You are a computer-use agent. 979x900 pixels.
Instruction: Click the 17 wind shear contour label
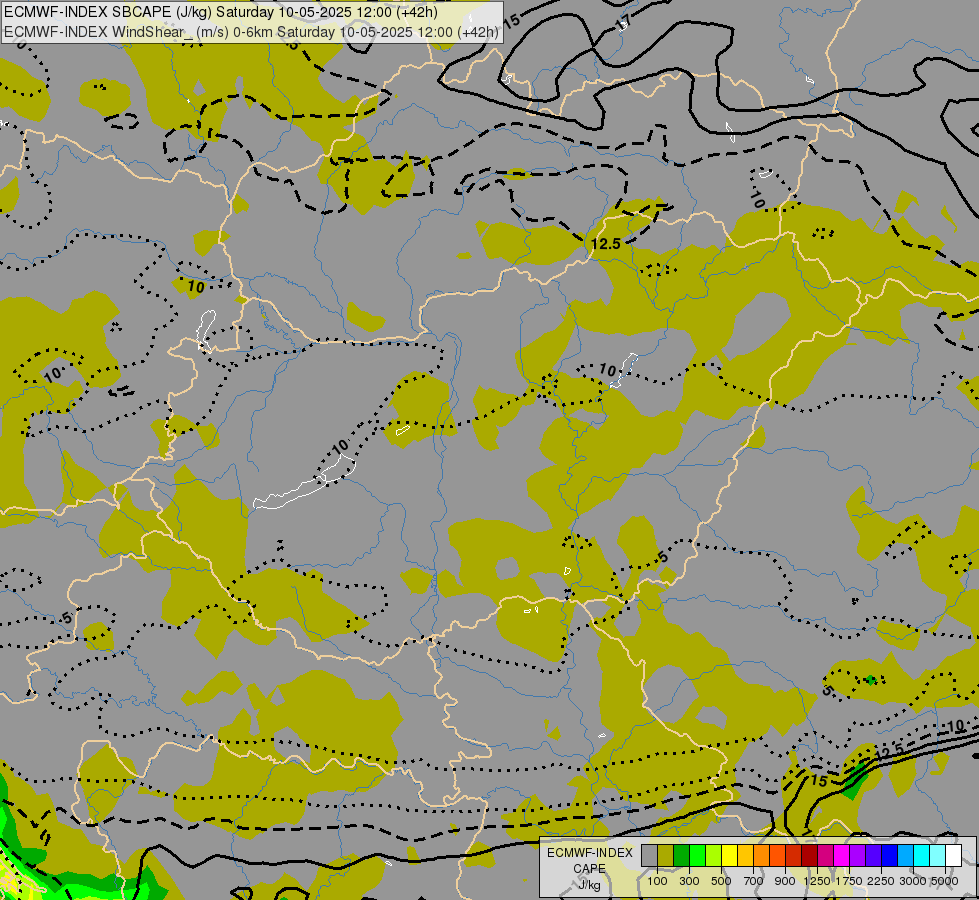[x=622, y=22]
